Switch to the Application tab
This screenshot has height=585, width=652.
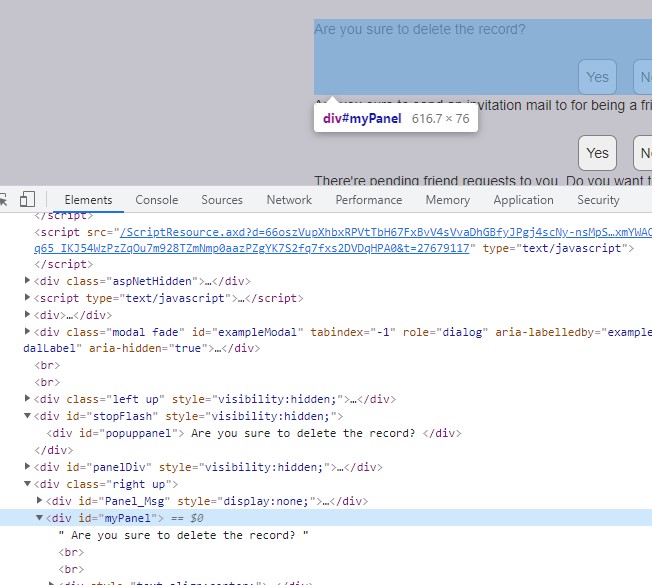[x=524, y=200]
